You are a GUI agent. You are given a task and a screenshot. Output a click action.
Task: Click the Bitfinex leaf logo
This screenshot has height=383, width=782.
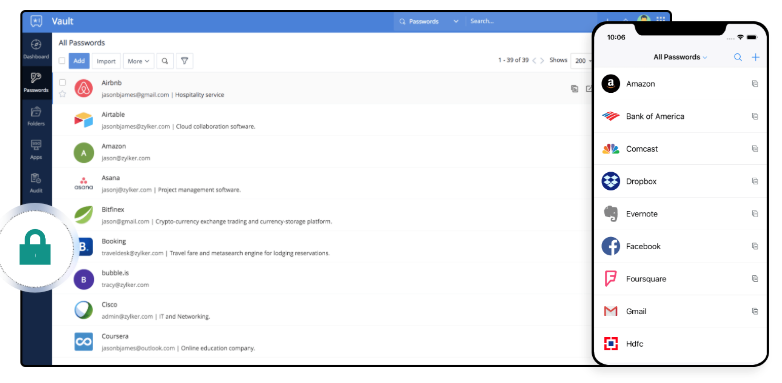click(x=84, y=215)
